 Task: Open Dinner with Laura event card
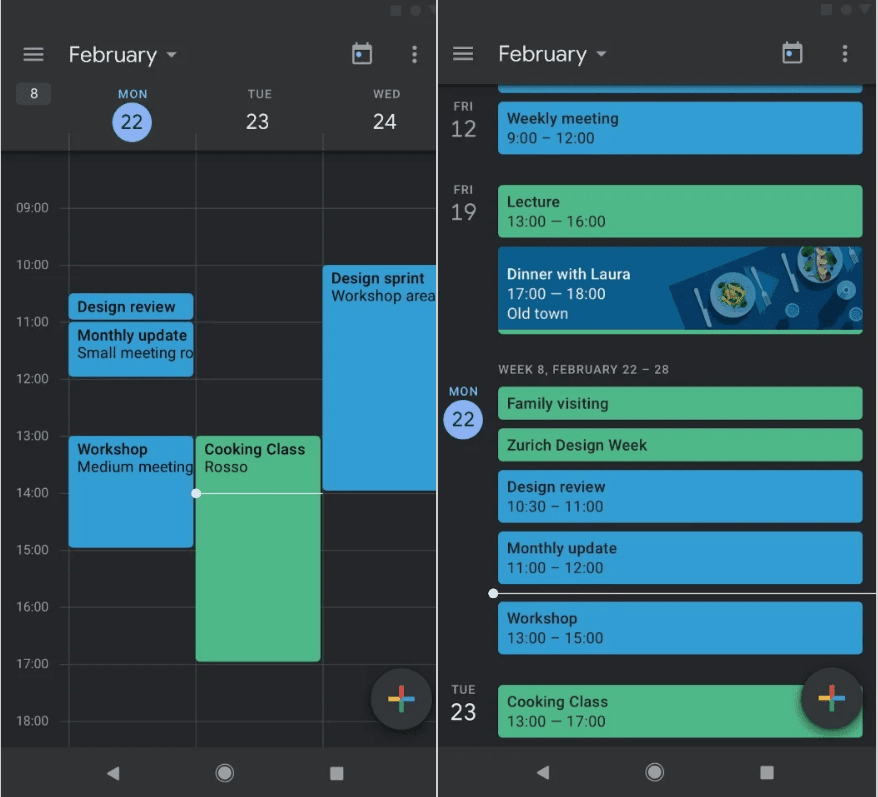click(680, 290)
